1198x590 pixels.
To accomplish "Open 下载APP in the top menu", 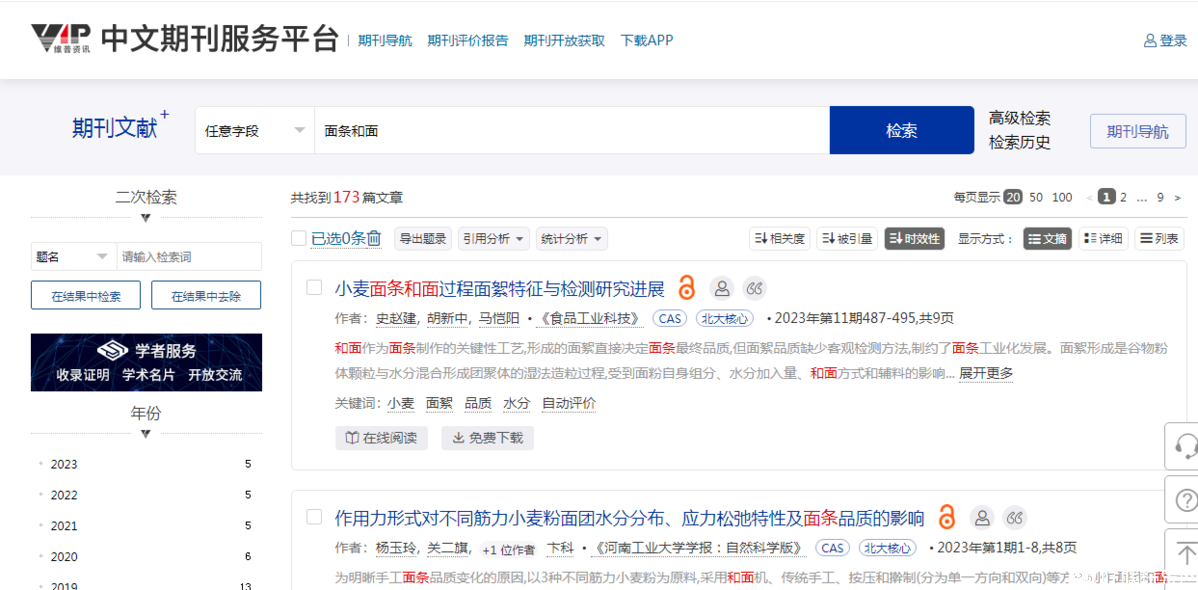I will click(646, 41).
